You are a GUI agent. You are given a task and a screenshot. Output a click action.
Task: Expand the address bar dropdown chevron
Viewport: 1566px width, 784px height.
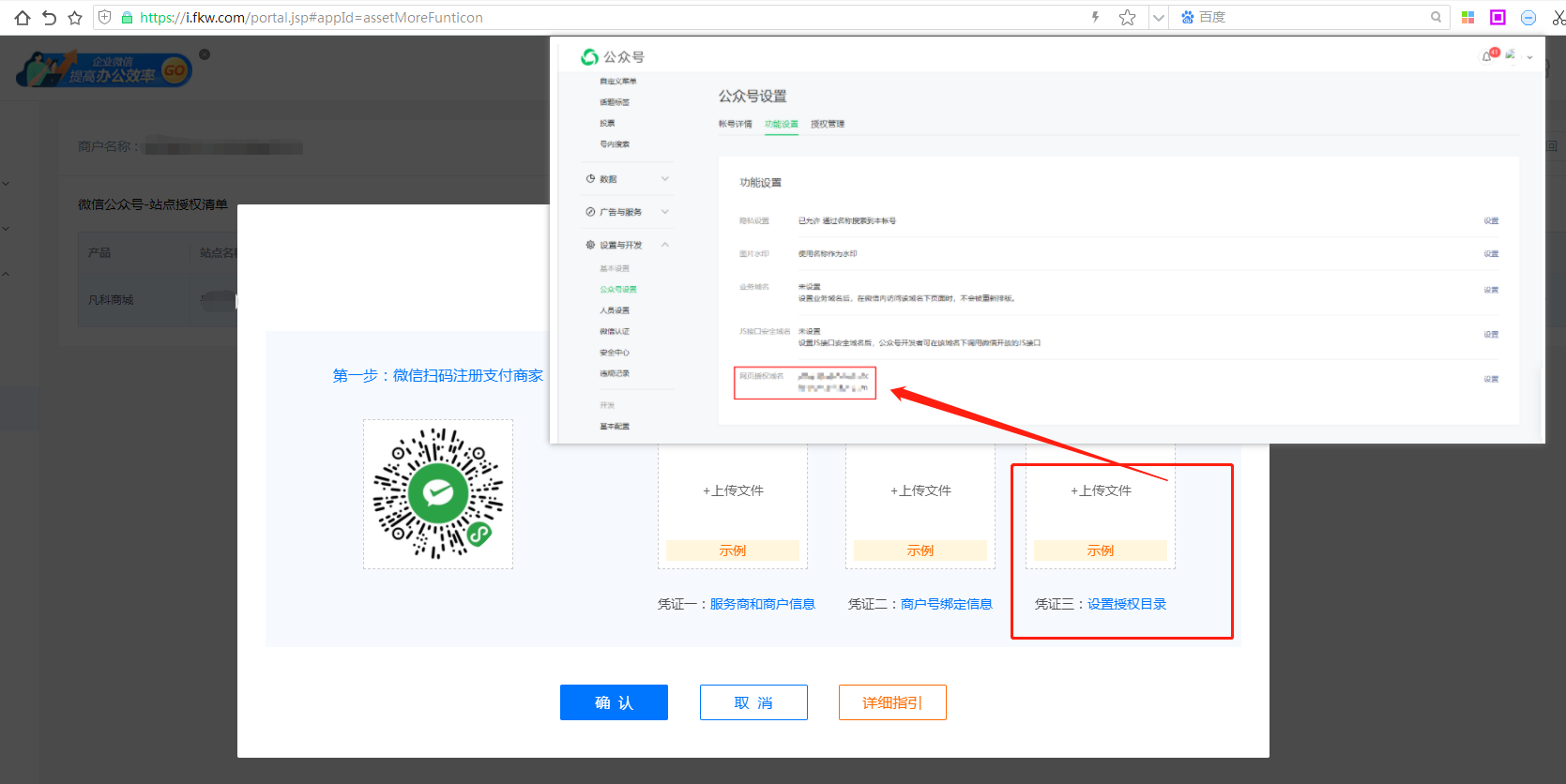[1159, 17]
